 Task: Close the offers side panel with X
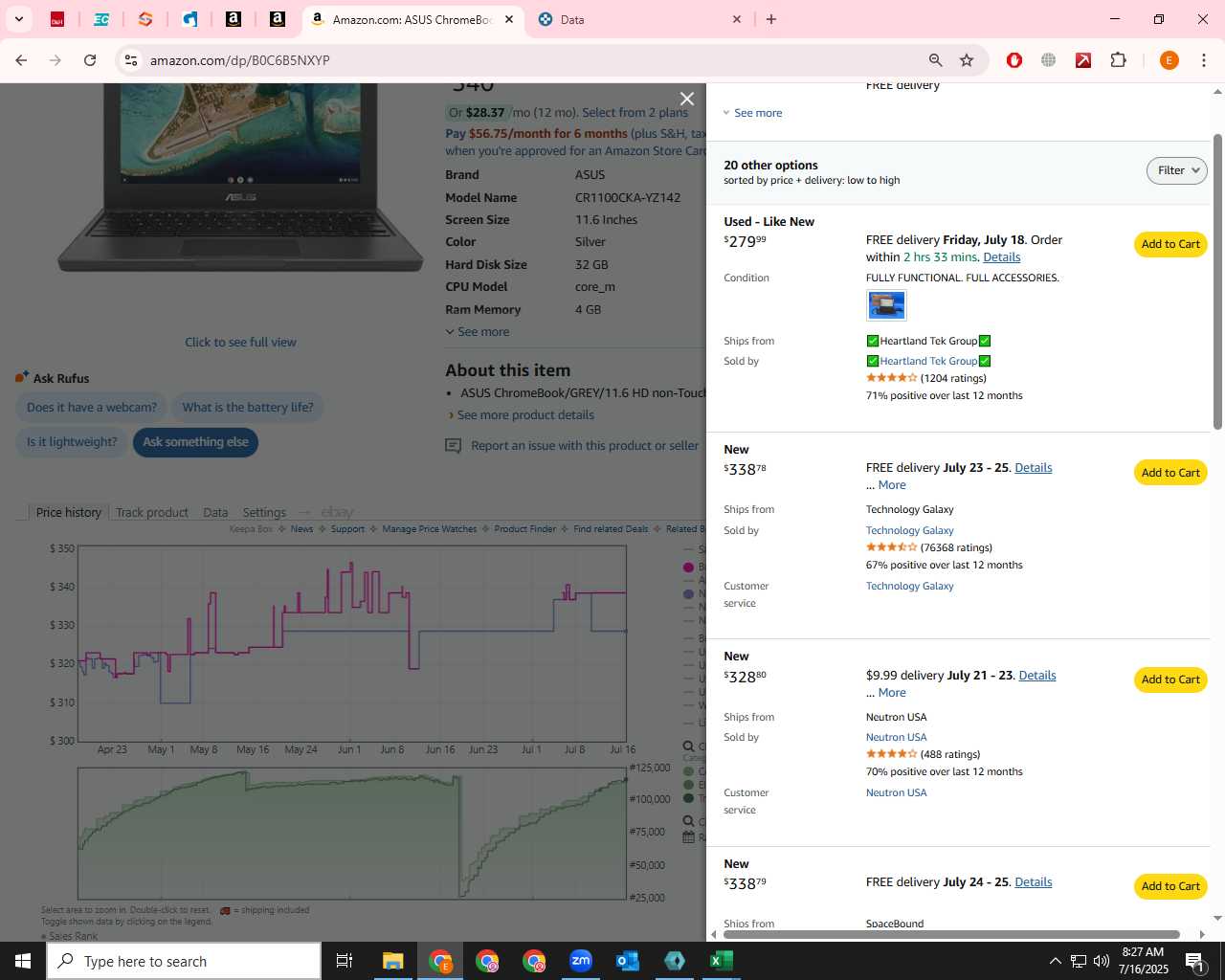686,99
